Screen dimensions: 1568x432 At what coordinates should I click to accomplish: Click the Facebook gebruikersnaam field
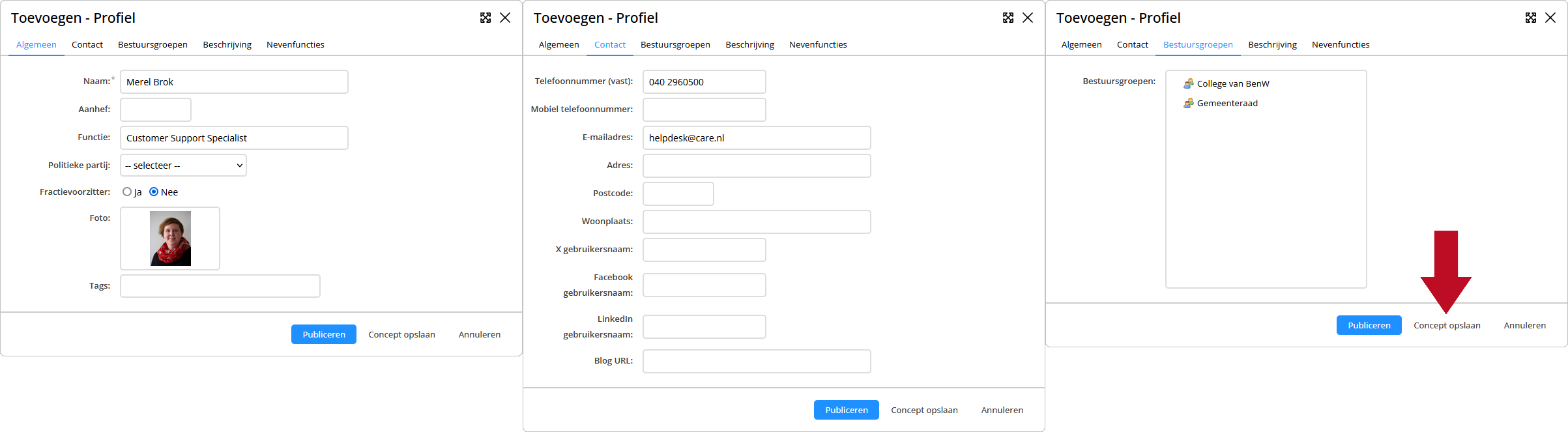point(704,285)
